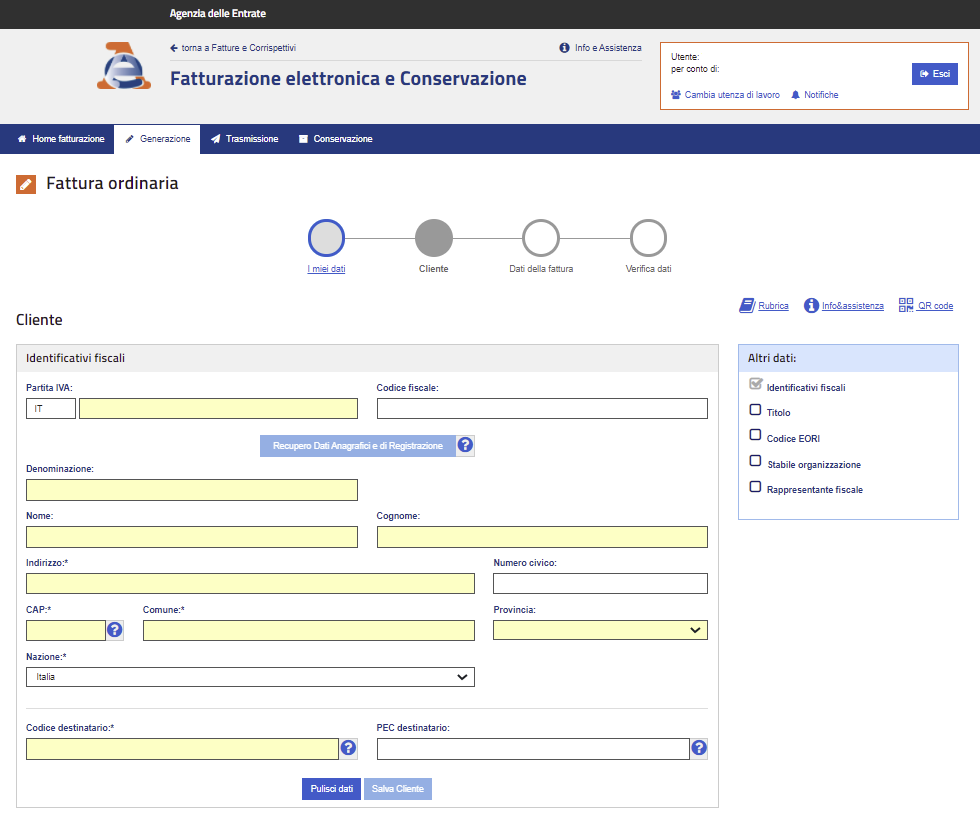Click the Salva Cliente button

[x=398, y=789]
